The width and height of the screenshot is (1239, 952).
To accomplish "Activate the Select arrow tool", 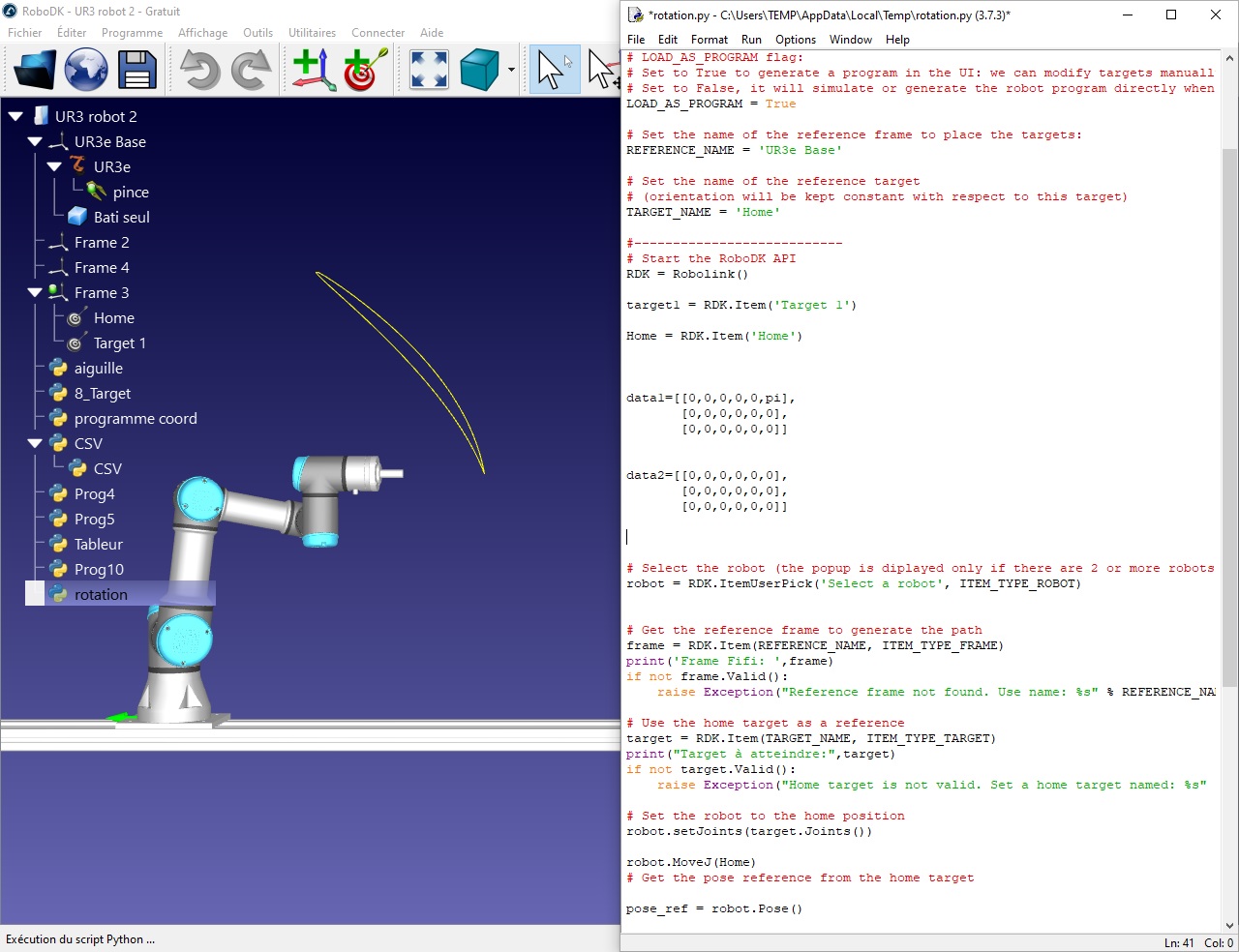I will click(553, 70).
